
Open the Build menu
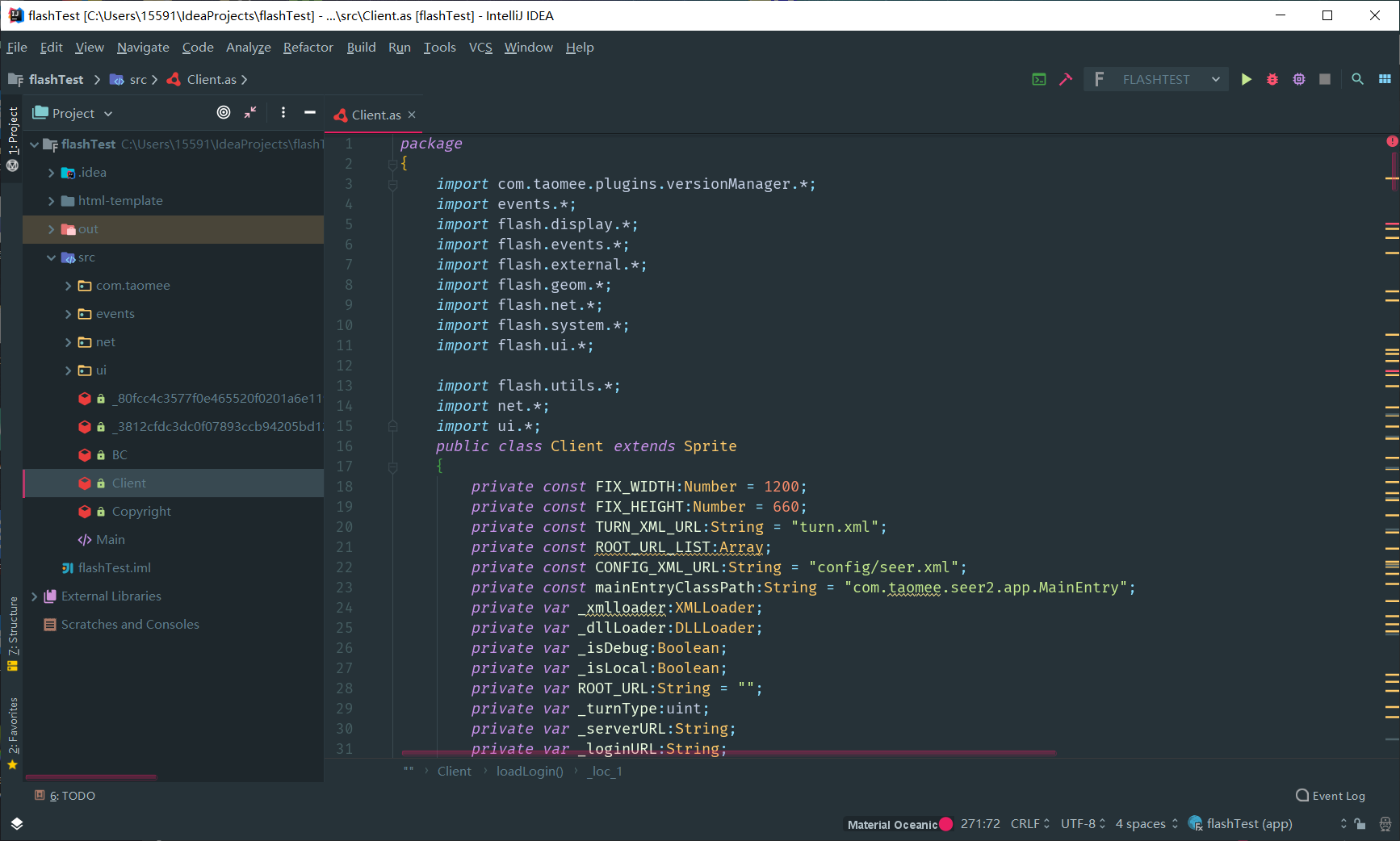click(x=361, y=48)
